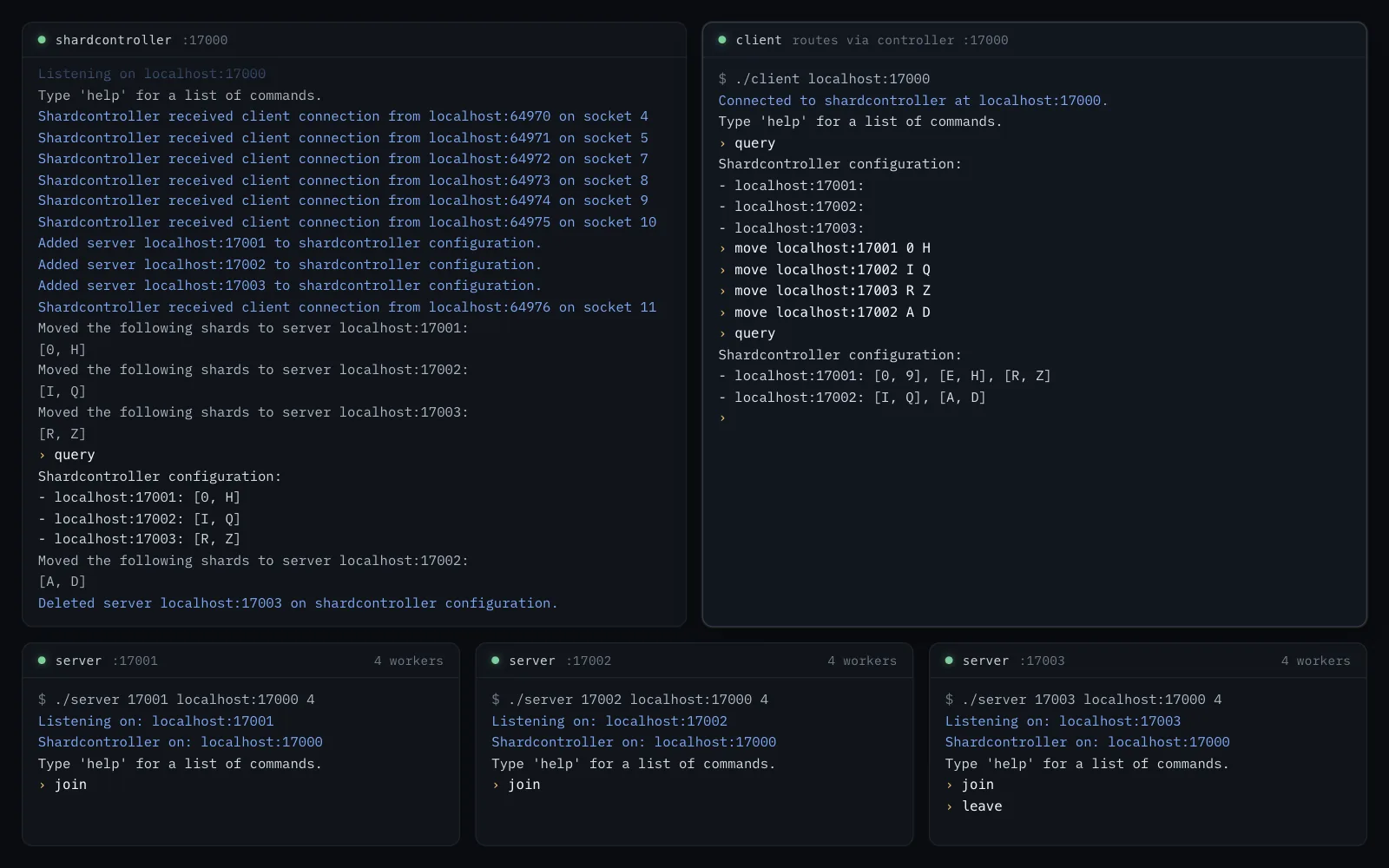Select the server :17002 pane title
This screenshot has width=1389, height=868.
(x=532, y=661)
